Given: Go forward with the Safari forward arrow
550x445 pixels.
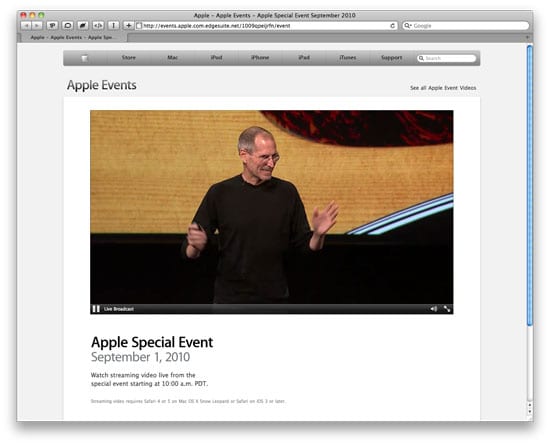Looking at the screenshot, I should pos(37,26).
